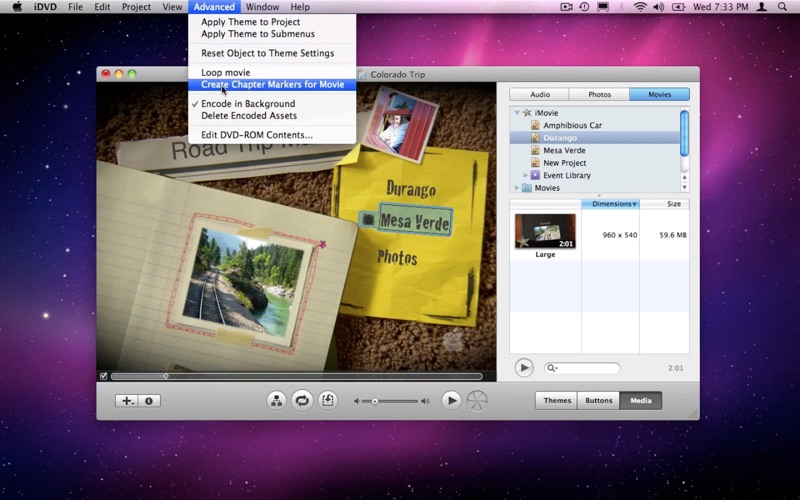Open the search magnifier dropdown in media browser
The image size is (800, 500).
pyautogui.click(x=552, y=368)
